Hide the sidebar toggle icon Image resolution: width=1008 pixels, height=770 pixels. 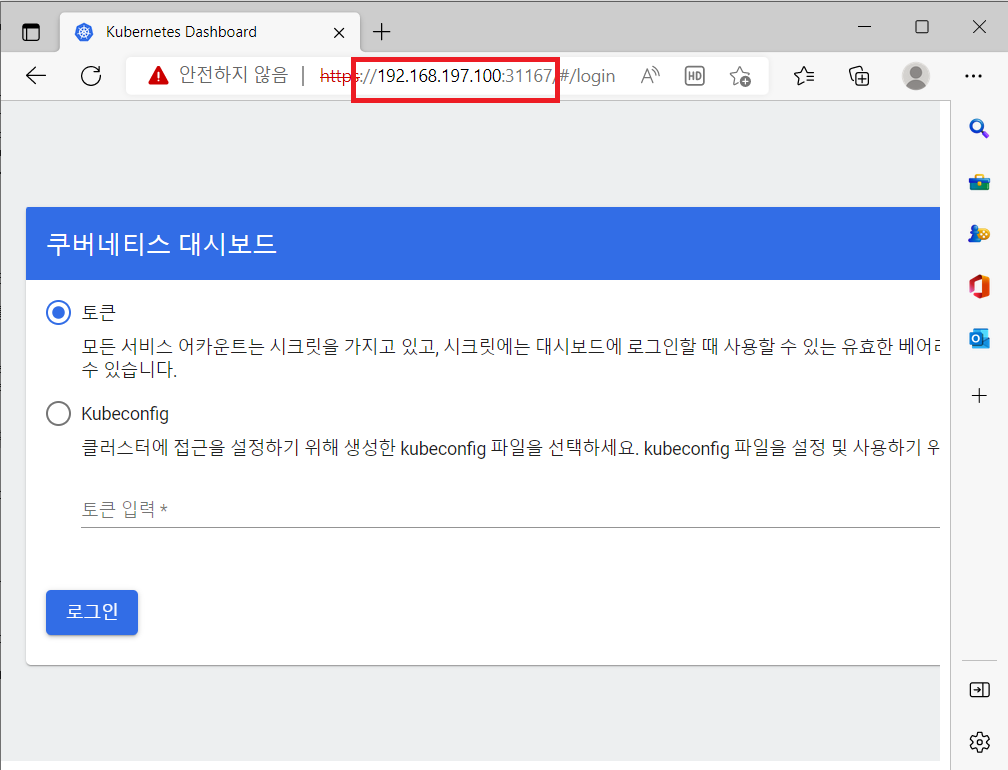[979, 690]
